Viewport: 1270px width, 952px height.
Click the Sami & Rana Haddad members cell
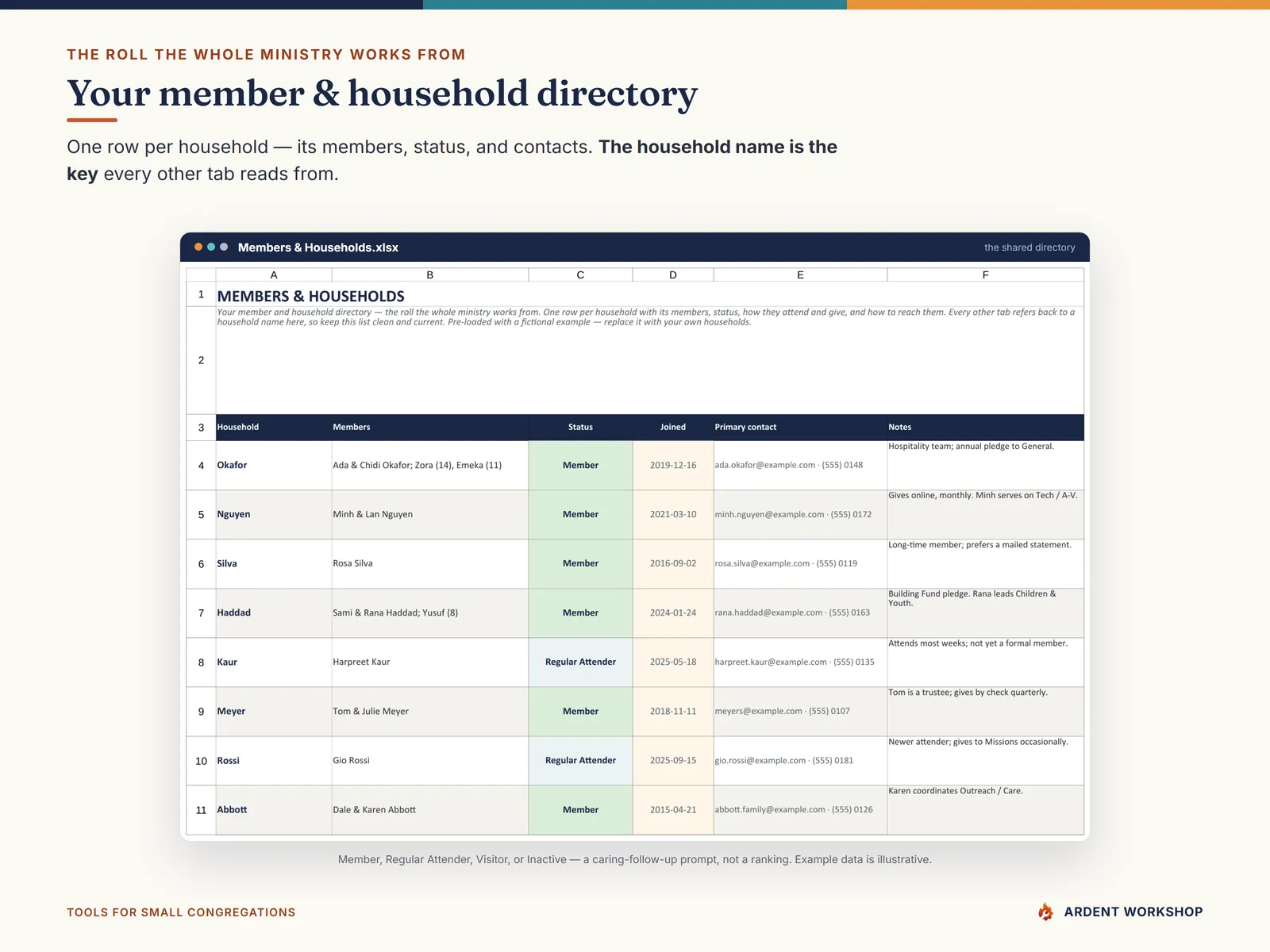(430, 612)
